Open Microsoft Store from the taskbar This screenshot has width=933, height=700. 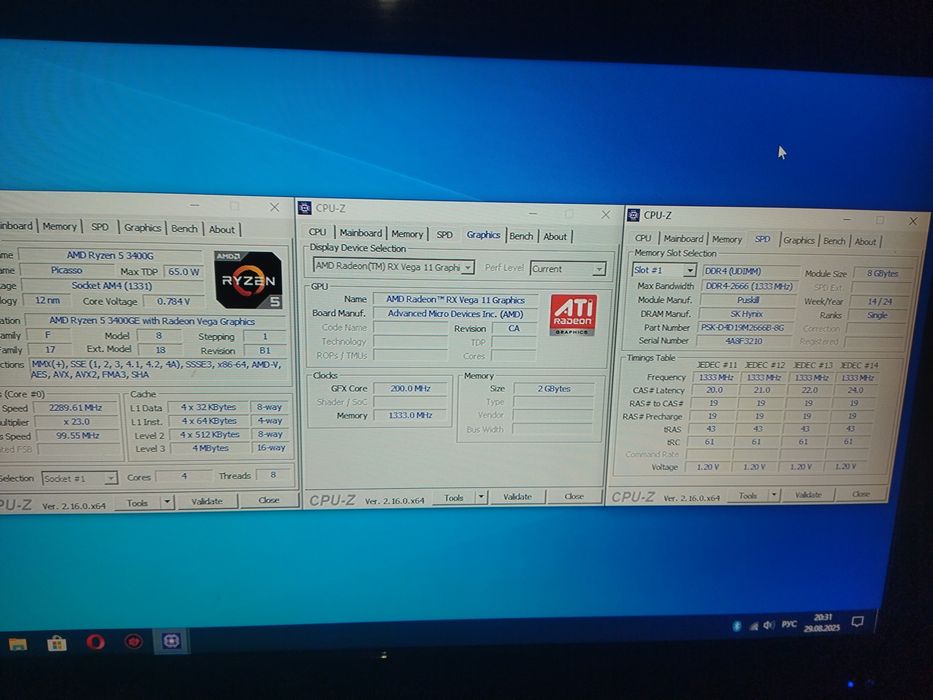(57, 643)
